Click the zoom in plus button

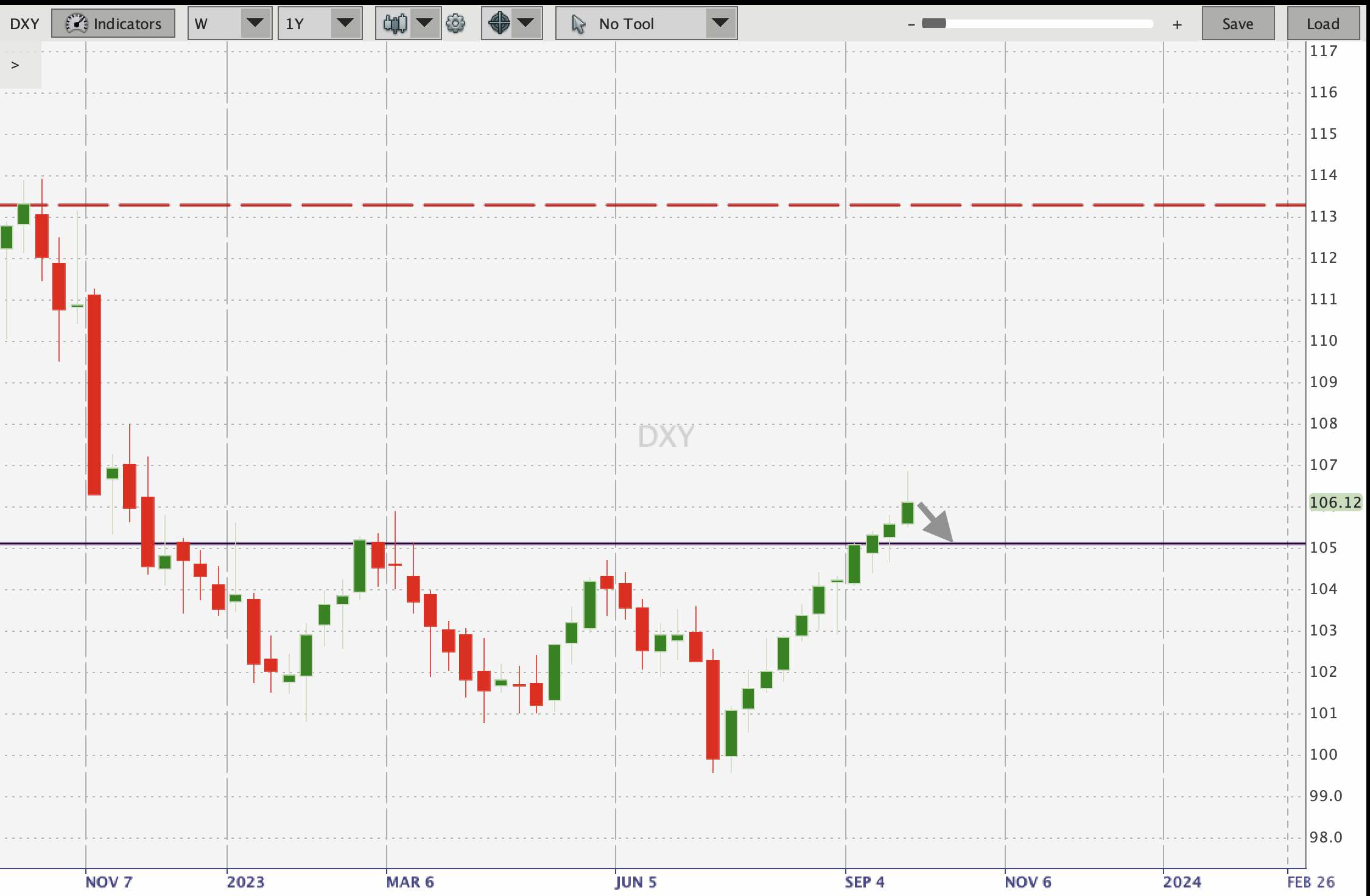pos(1177,24)
